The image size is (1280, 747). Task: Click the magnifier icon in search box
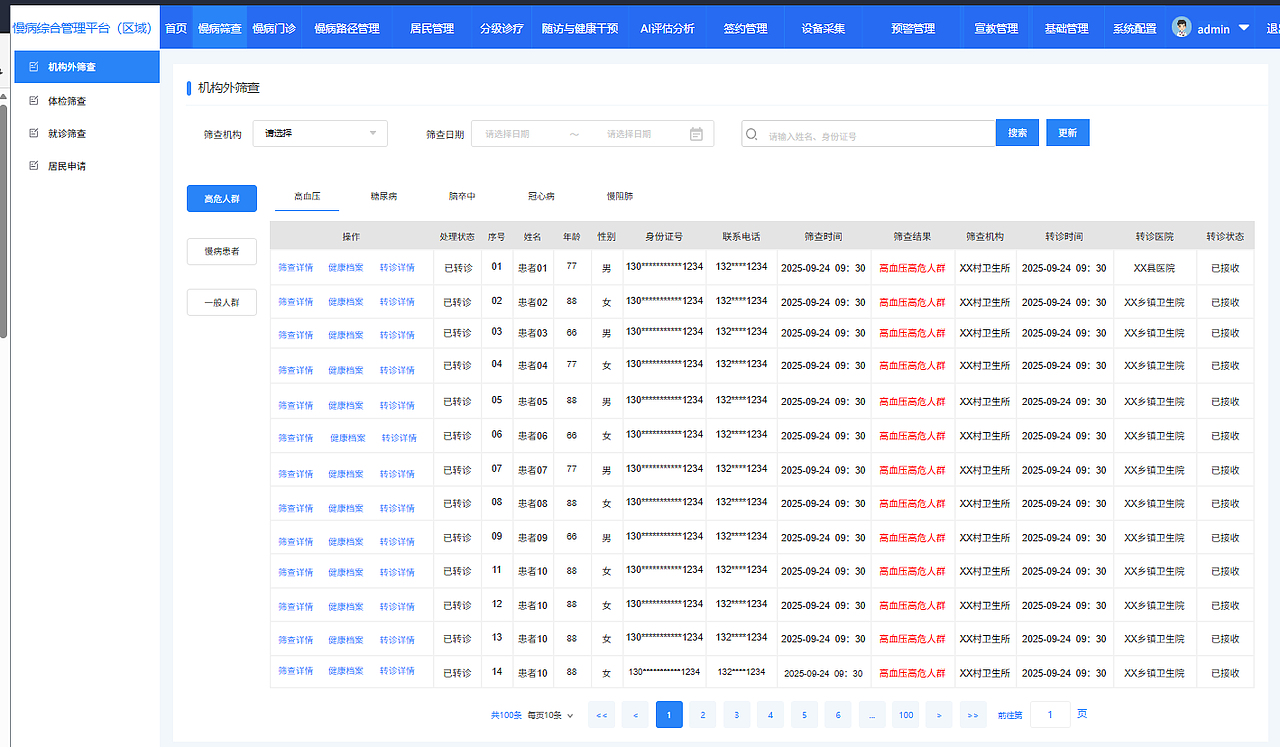click(751, 134)
